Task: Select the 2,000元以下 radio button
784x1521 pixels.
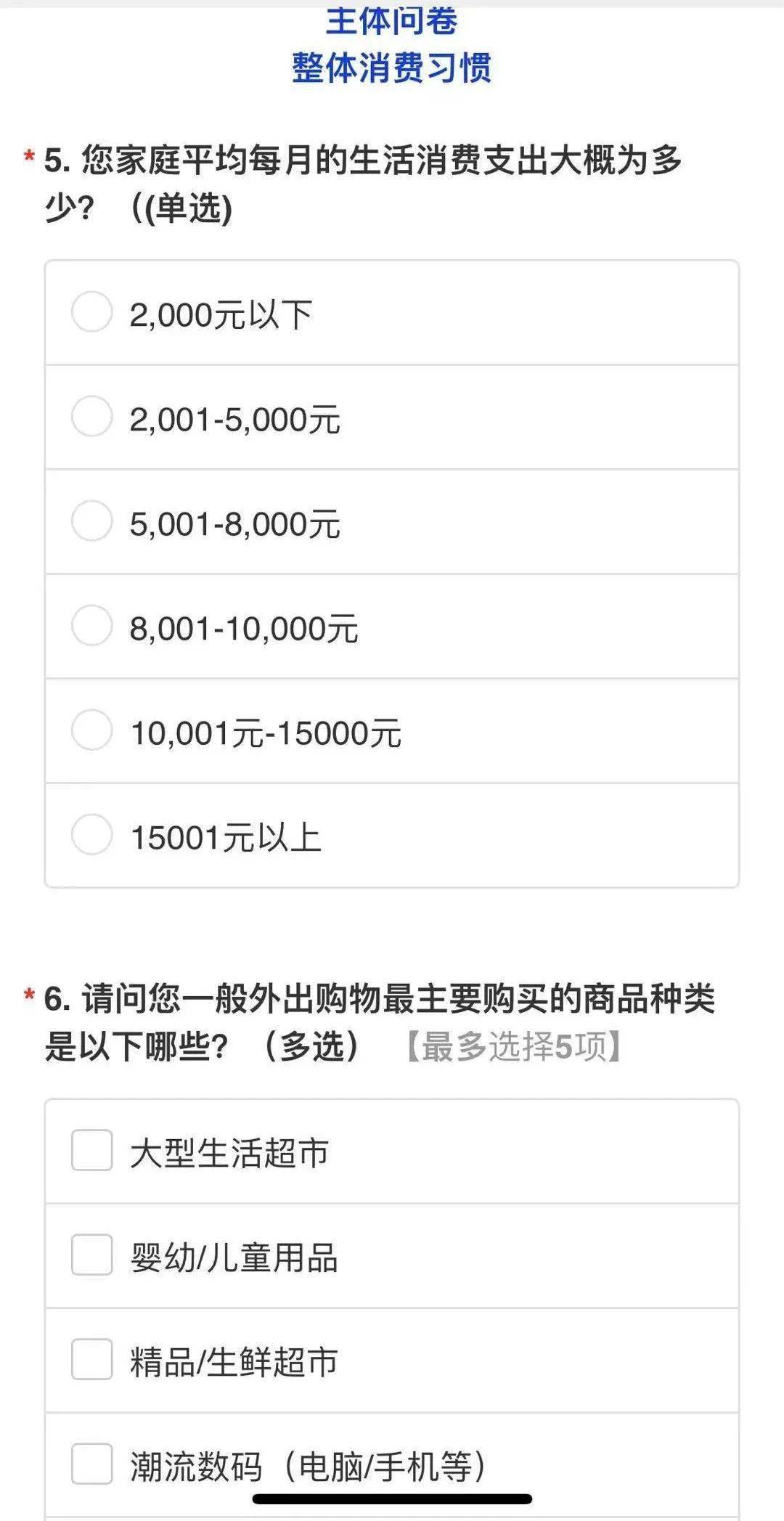Action: [x=91, y=312]
